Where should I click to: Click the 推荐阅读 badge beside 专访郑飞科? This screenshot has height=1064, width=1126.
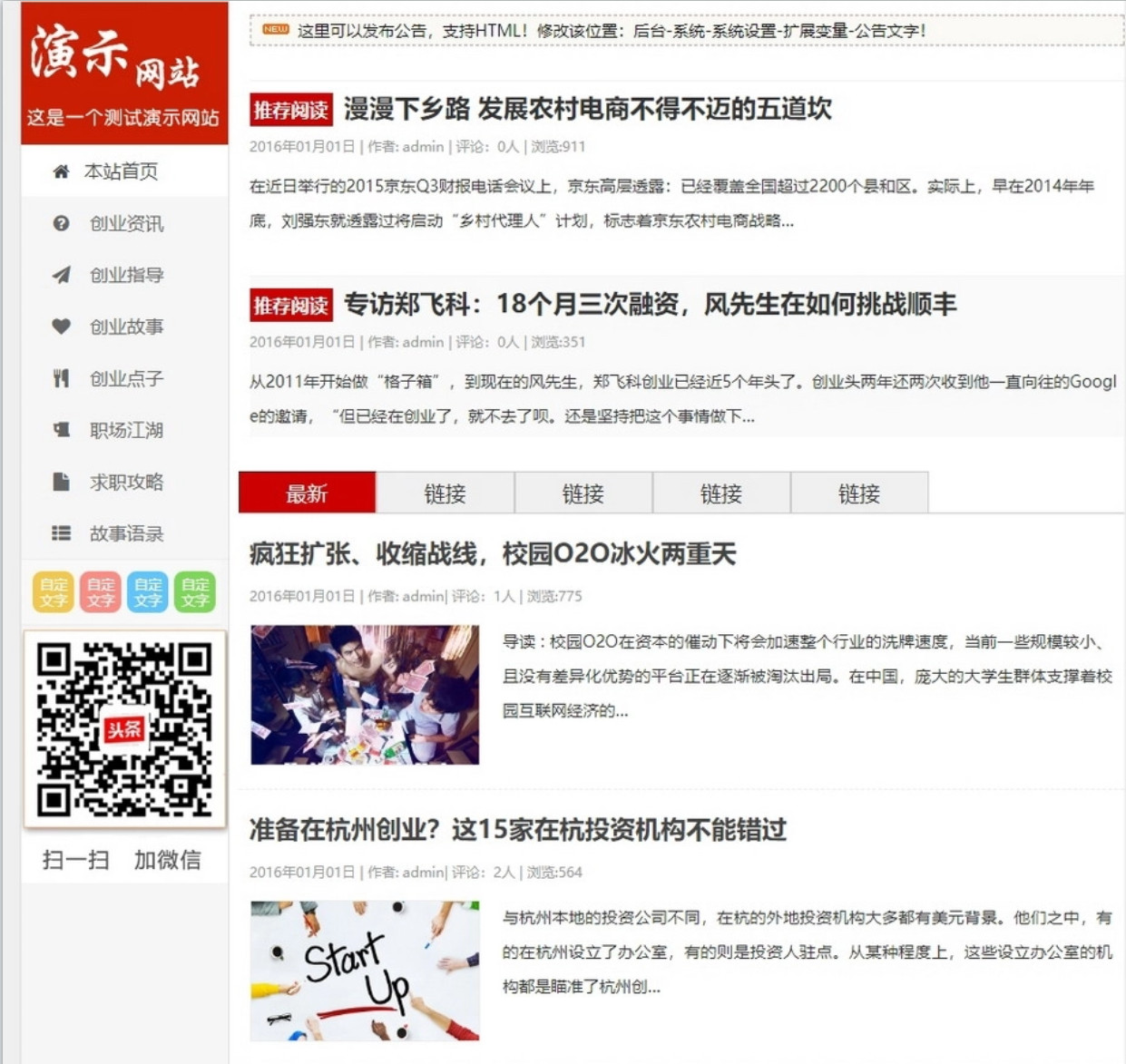point(291,305)
